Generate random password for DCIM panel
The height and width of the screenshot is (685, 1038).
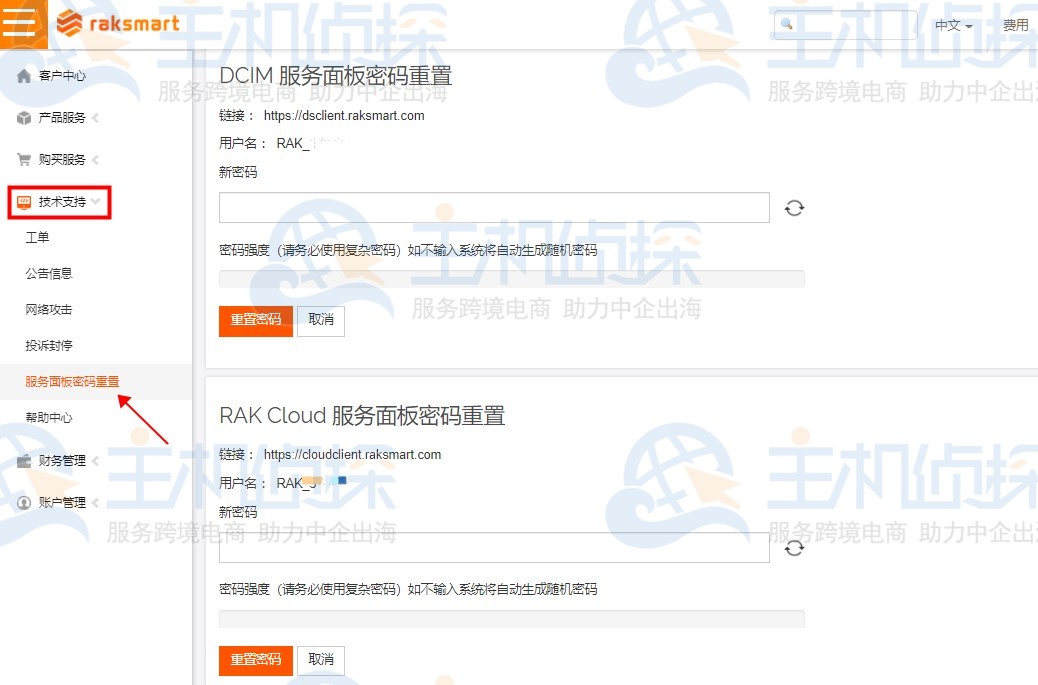[793, 207]
